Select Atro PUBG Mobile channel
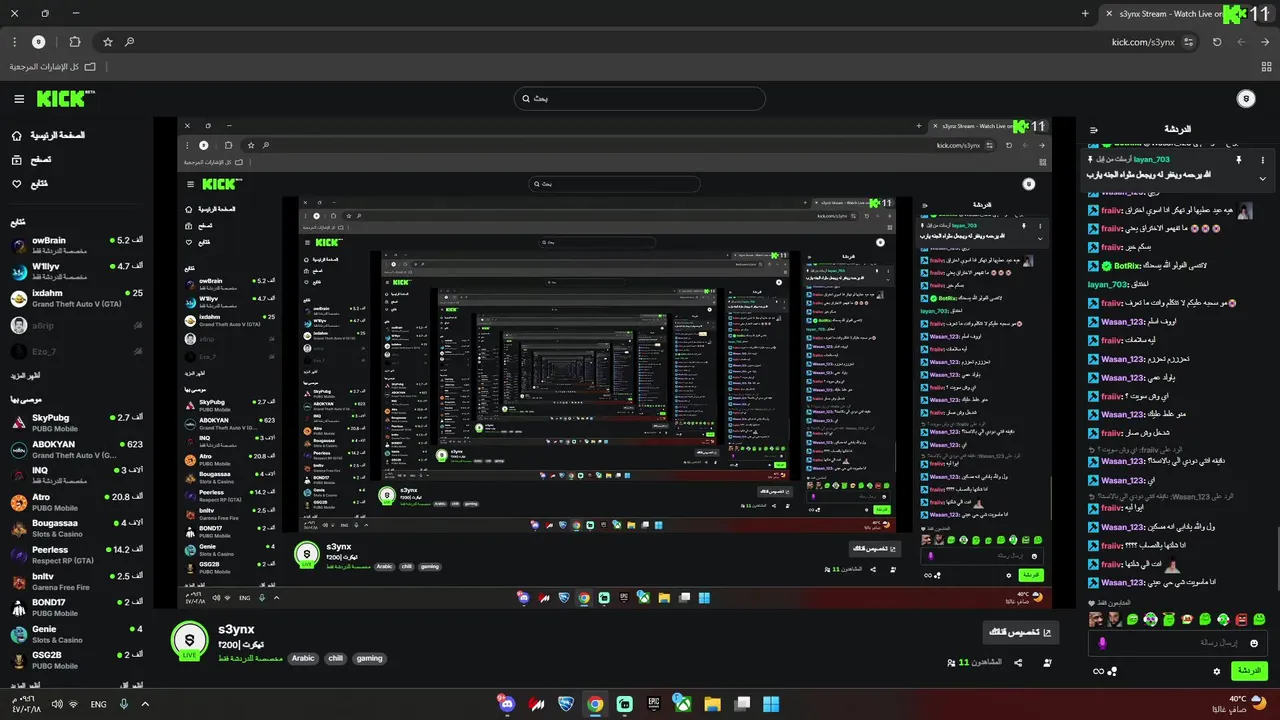 coord(76,502)
